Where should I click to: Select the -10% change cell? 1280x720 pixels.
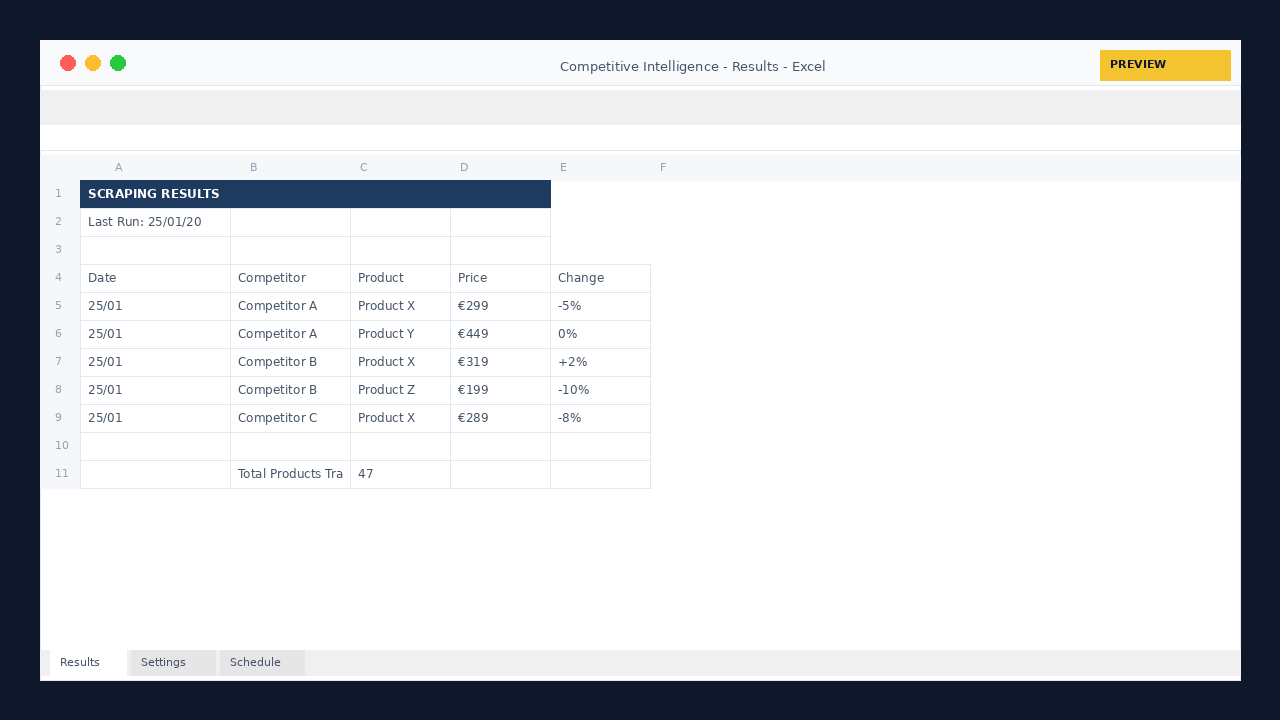tap(600, 390)
